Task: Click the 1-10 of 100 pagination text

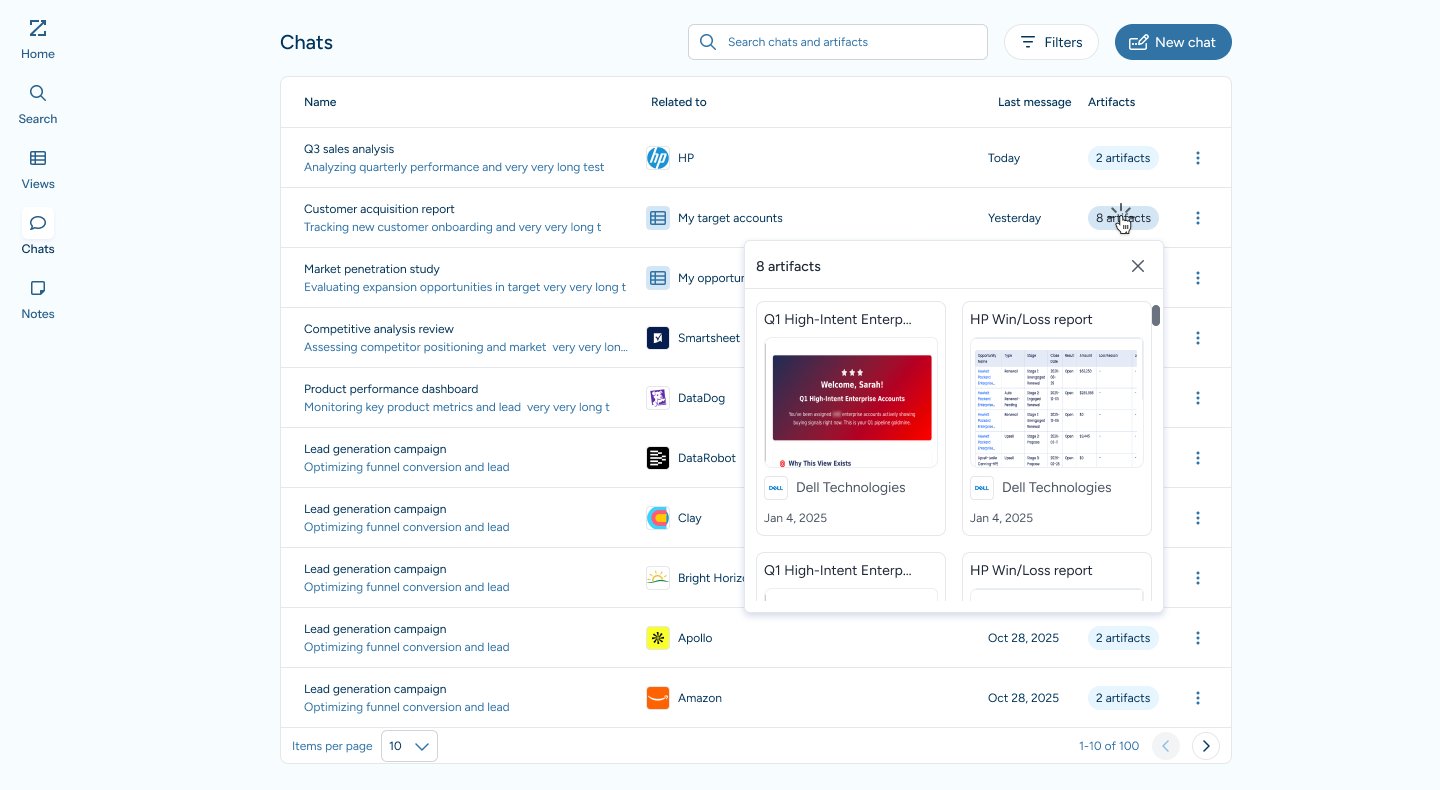Action: [1109, 746]
